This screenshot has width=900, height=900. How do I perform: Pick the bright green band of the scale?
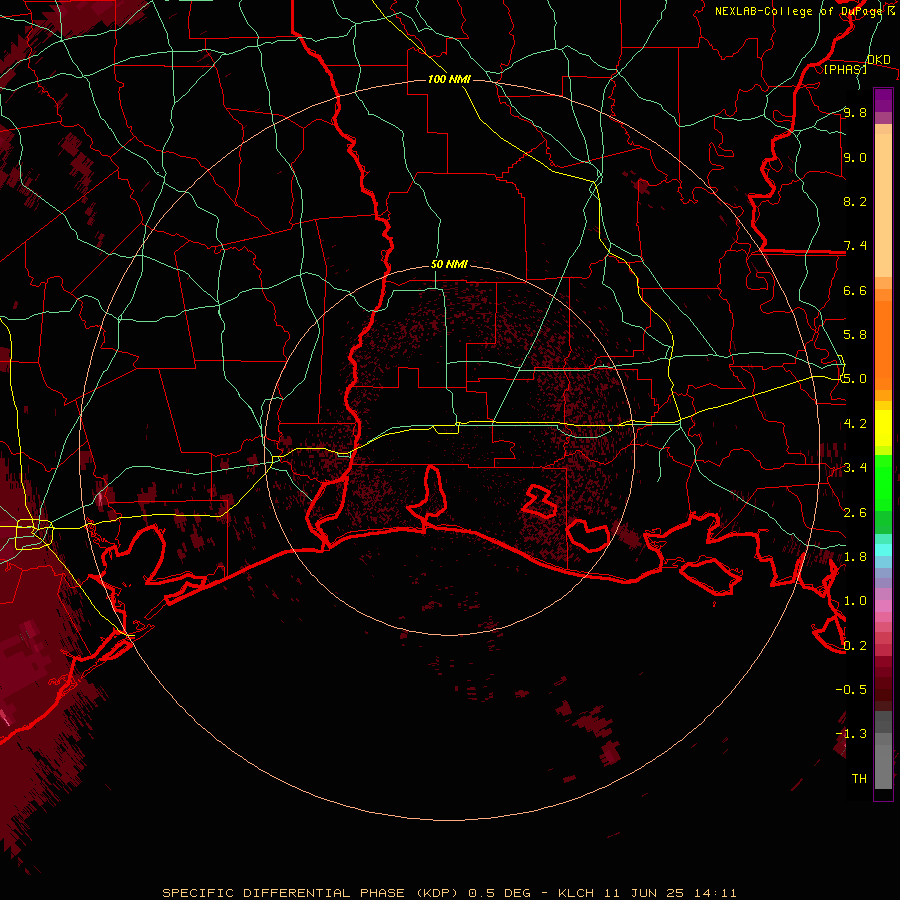pyautogui.click(x=883, y=482)
